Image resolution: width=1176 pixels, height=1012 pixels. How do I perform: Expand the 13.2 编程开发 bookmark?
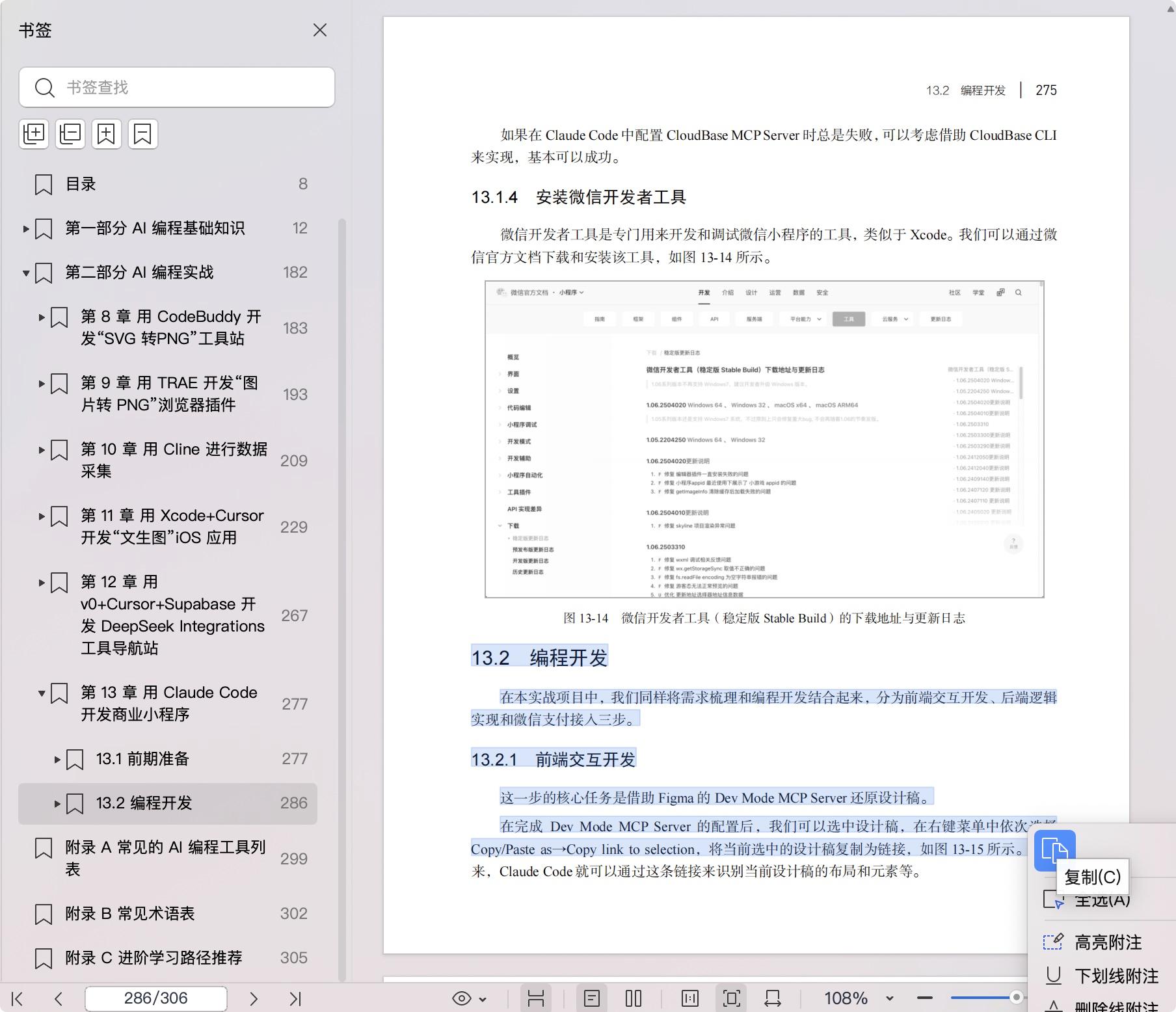[57, 804]
